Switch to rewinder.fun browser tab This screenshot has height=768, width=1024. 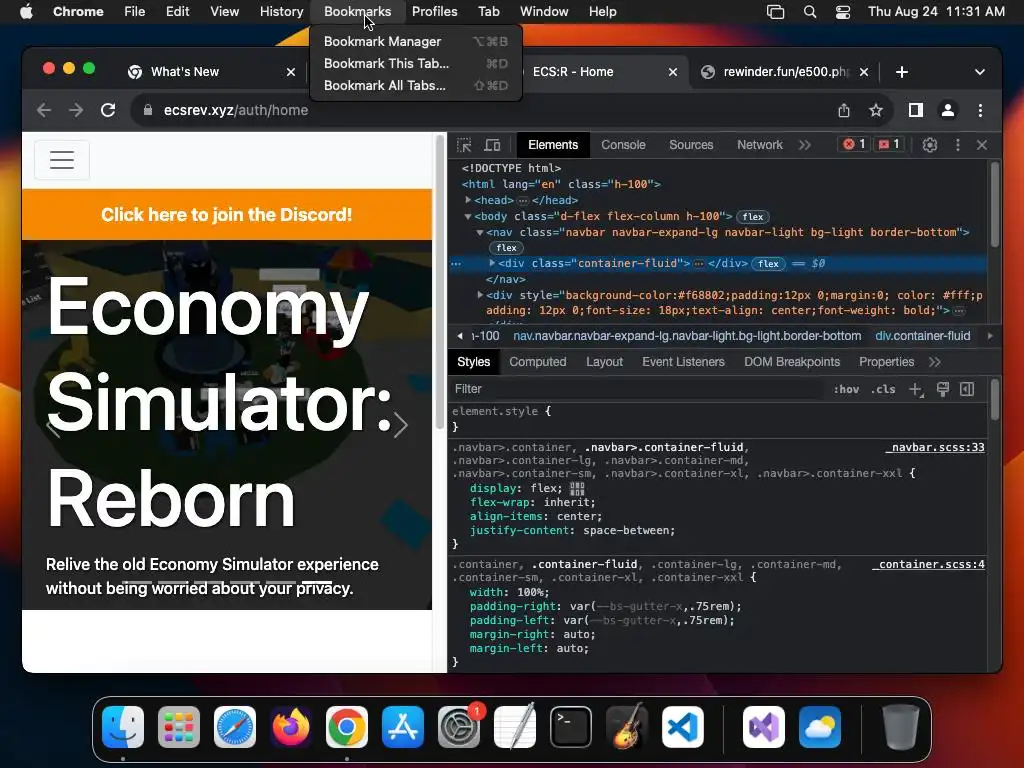click(x=784, y=72)
